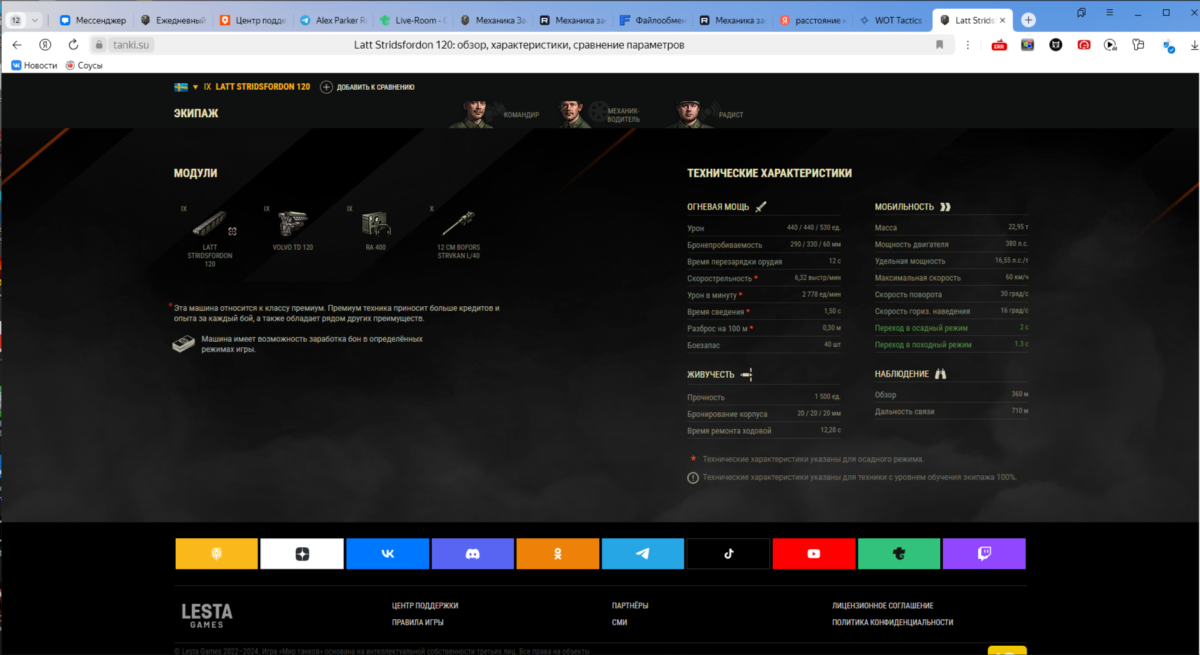Open the yellow first social button

pyautogui.click(x=217, y=553)
